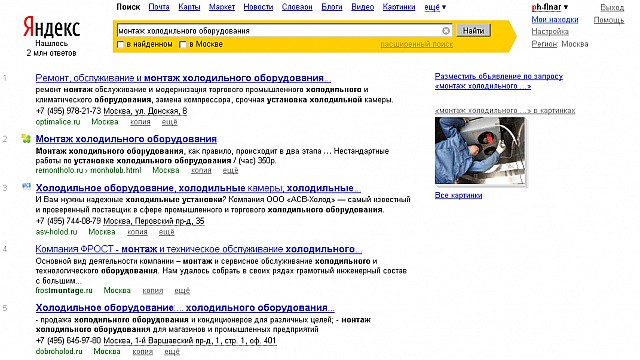640x360 pixels.
Task: Open address 'Москва, ул. Донская, 8'
Action: tap(145, 111)
